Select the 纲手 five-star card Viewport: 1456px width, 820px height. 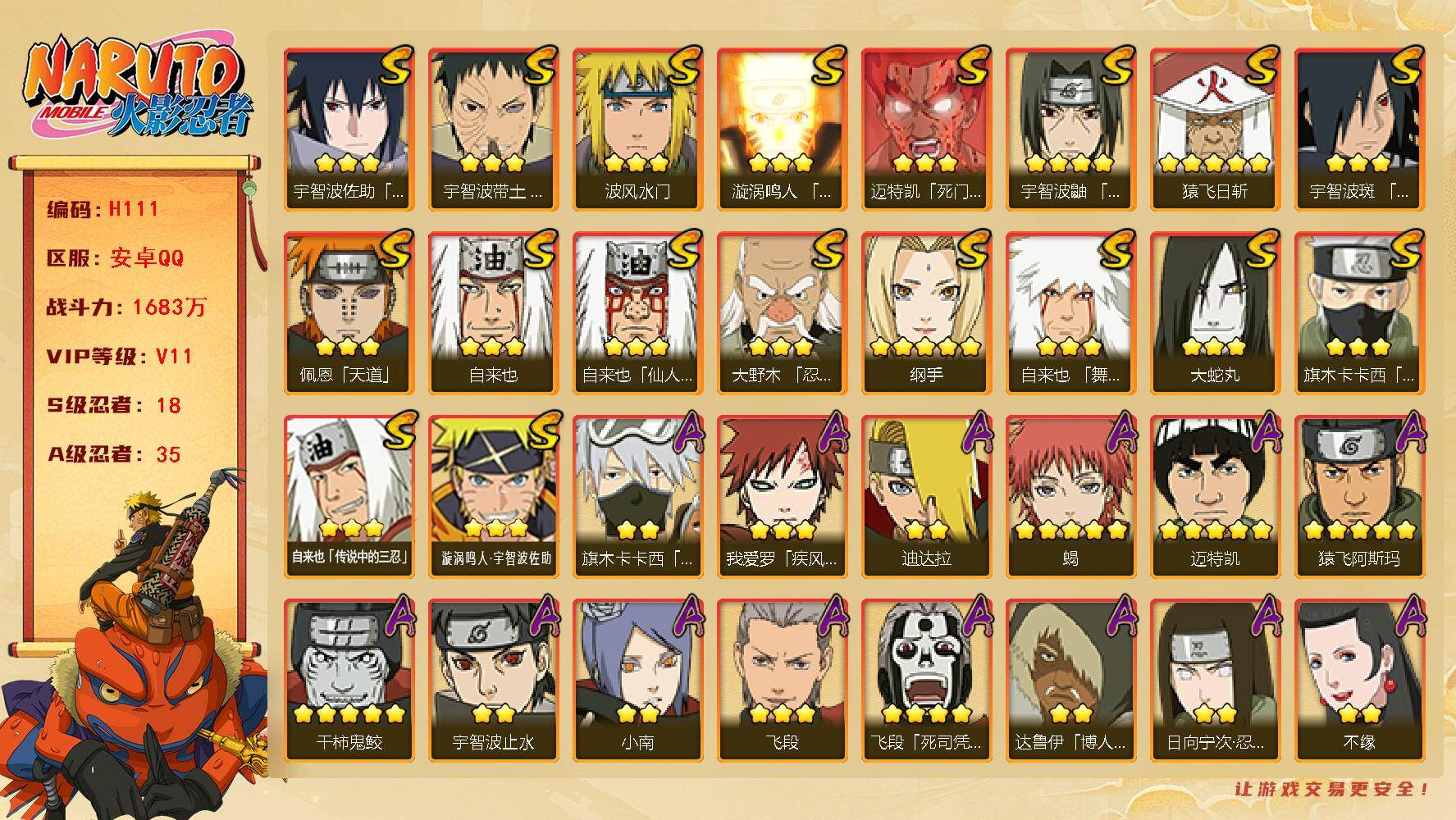926,312
